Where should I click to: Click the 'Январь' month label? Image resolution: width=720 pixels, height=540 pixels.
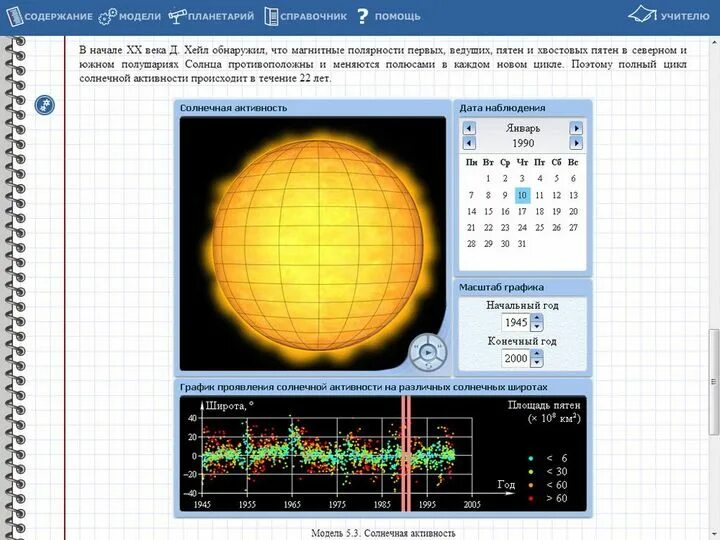523,128
